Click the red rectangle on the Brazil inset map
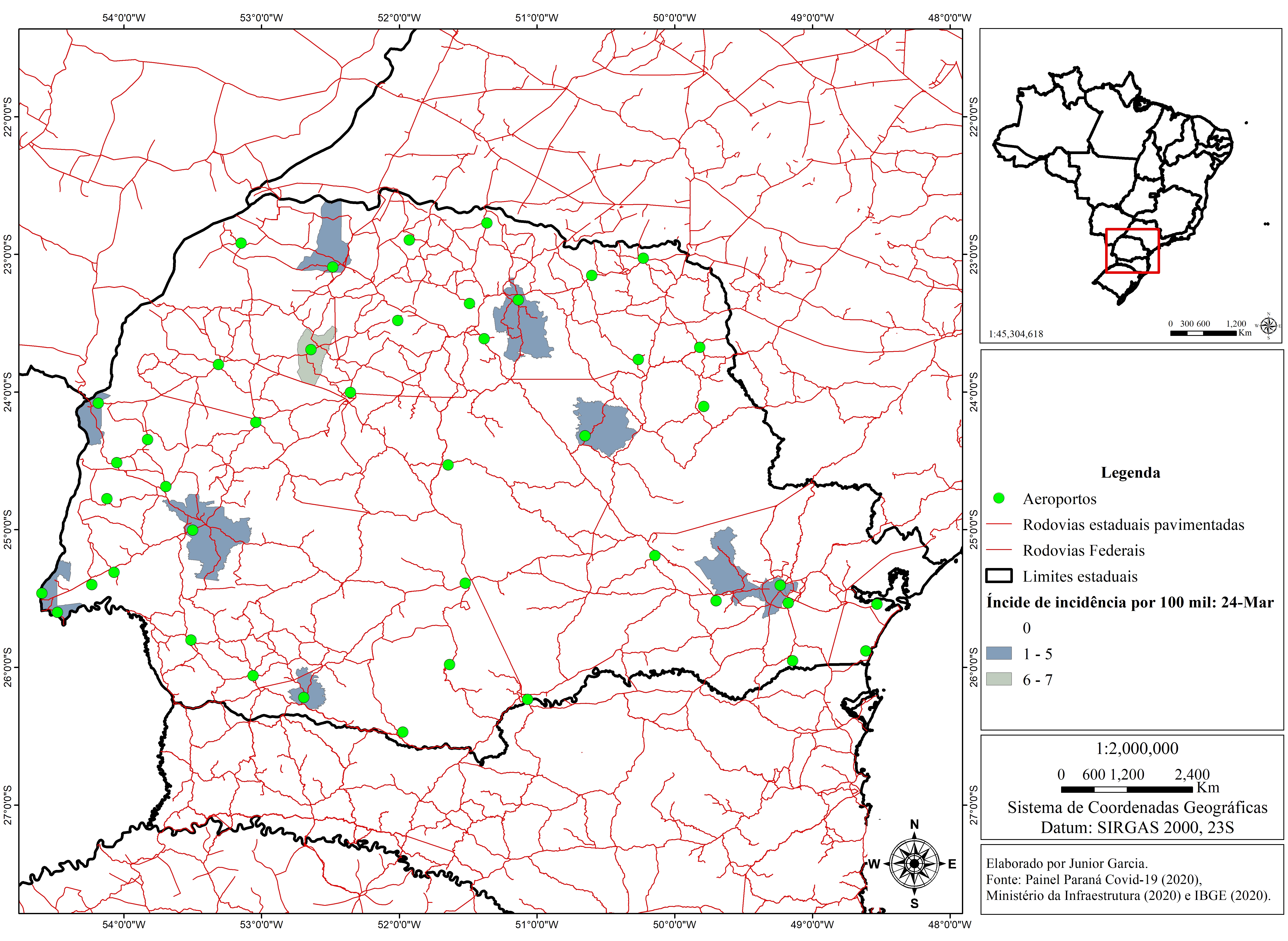This screenshot has height=941, width=1288. [x=1132, y=251]
